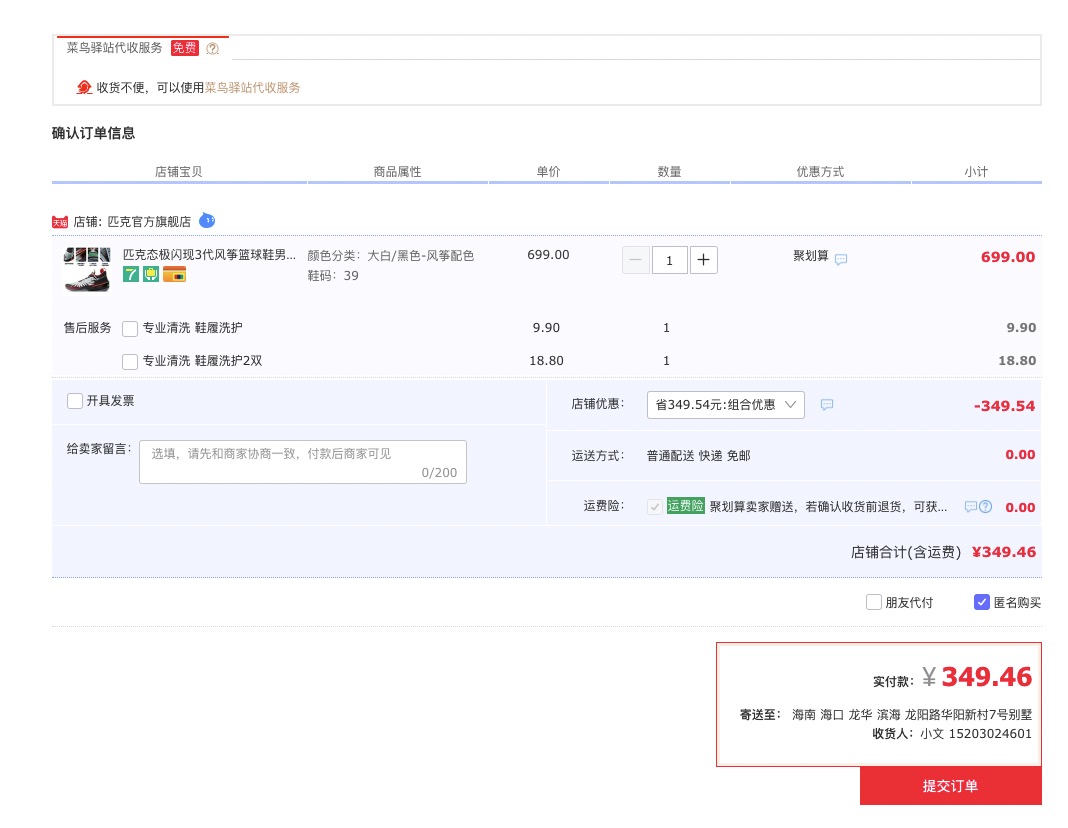Click the 店铺宝贝 column header
Image resolution: width=1068 pixels, height=828 pixels.
178,172
